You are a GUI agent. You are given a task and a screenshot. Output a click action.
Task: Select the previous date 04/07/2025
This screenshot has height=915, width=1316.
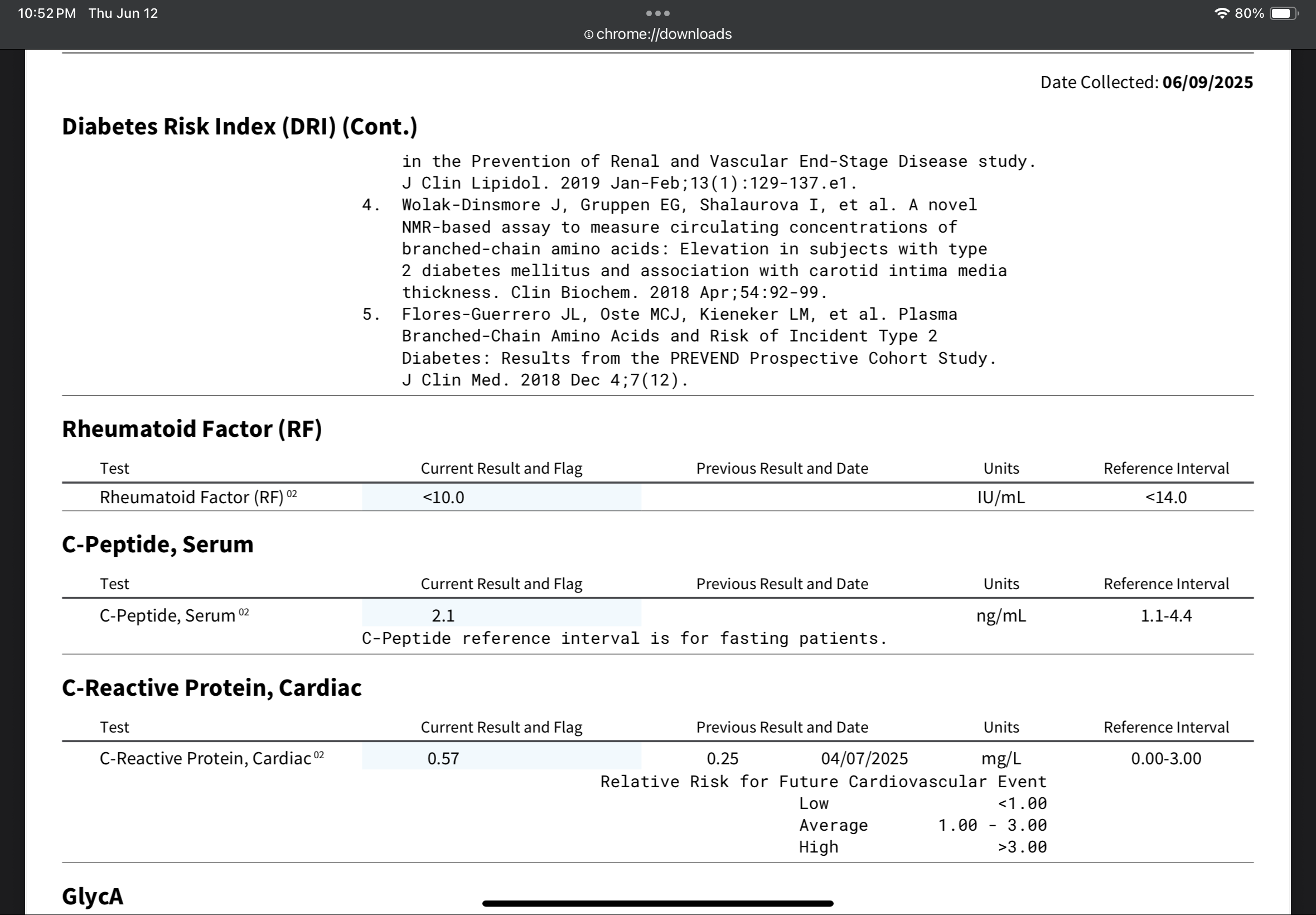[x=864, y=758]
